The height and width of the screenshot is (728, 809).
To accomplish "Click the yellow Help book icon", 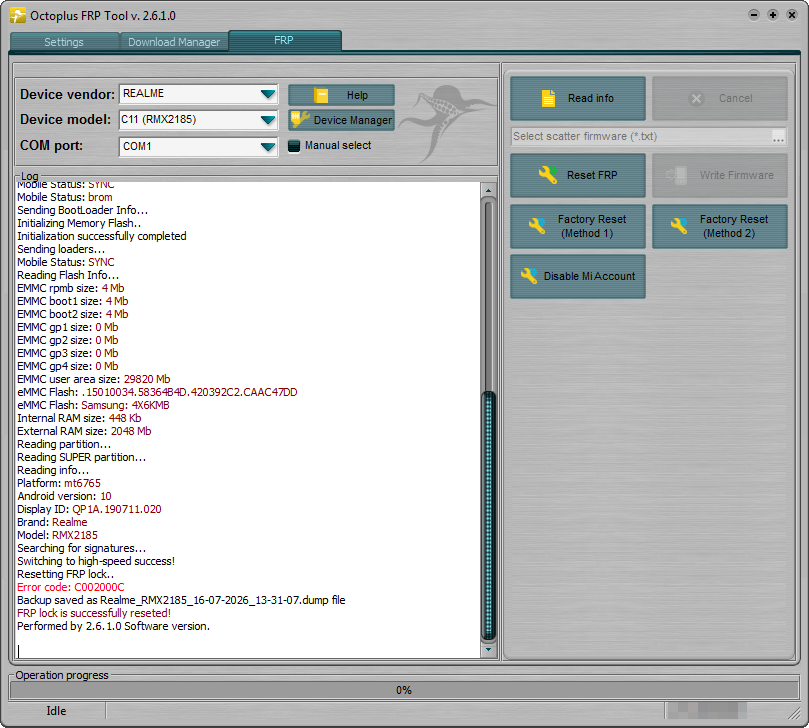I will pos(321,95).
